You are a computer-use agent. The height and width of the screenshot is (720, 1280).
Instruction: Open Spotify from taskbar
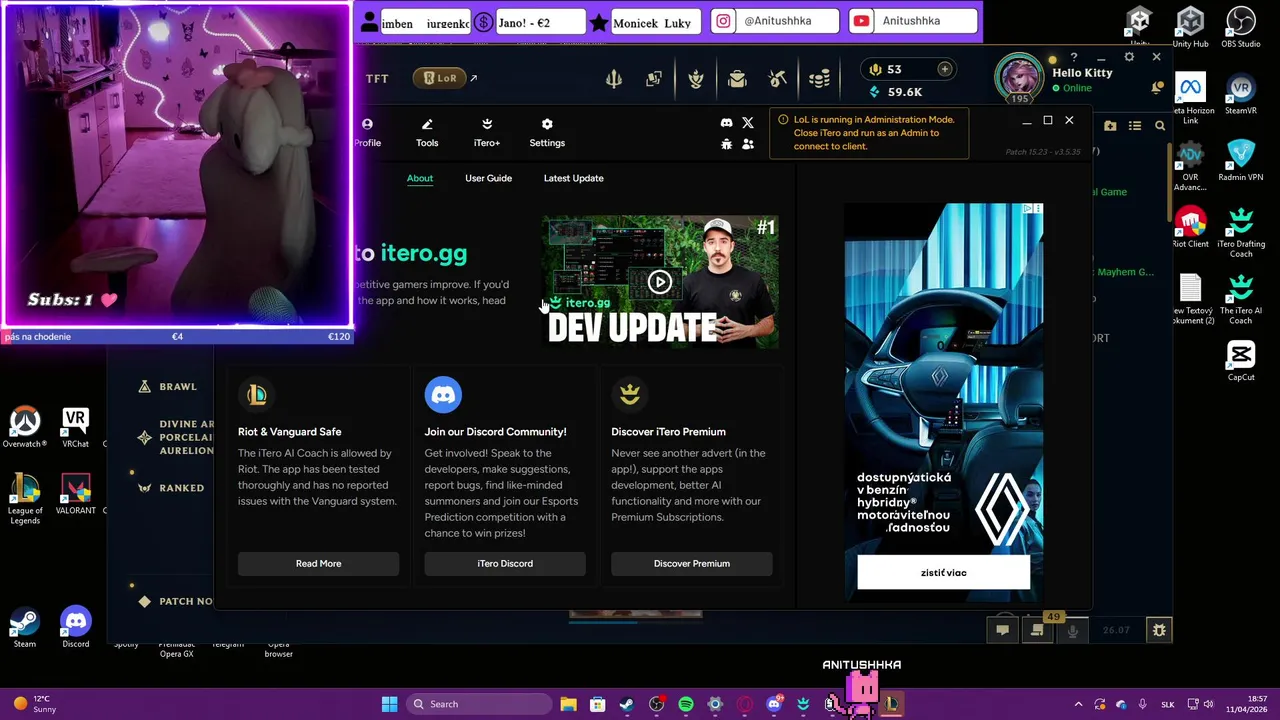pos(686,704)
